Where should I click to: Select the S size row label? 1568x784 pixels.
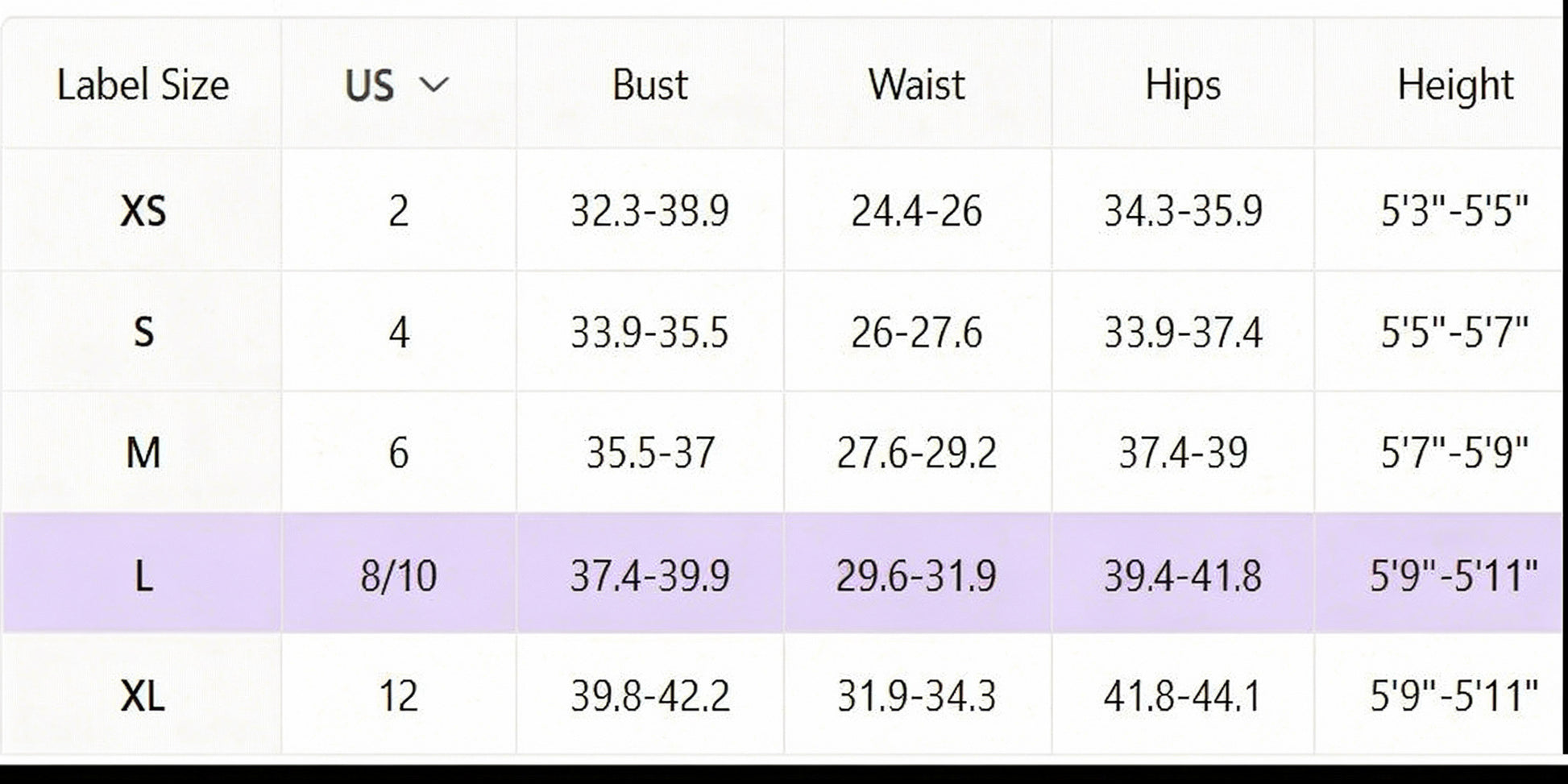click(x=143, y=332)
